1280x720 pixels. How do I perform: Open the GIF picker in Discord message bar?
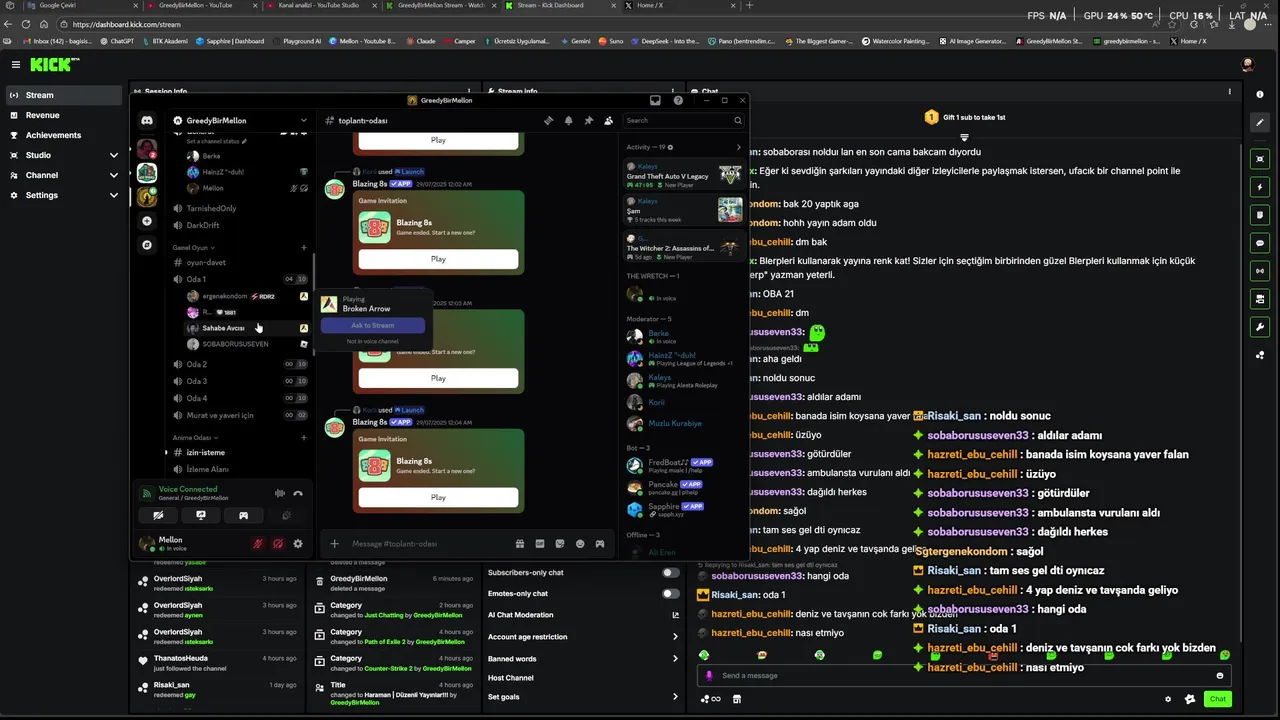coord(540,544)
